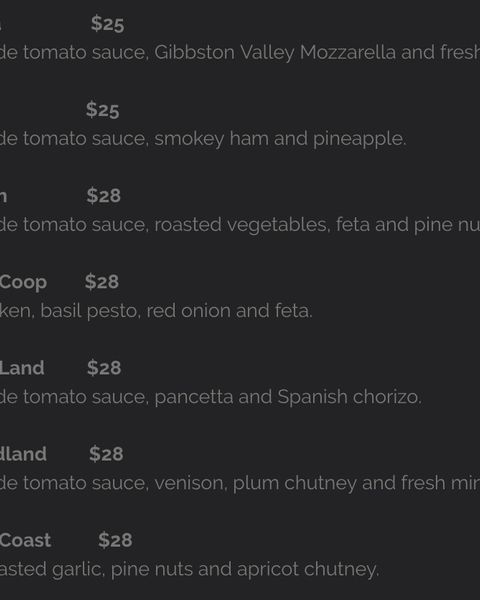Image resolution: width=480 pixels, height=600 pixels.
Task: Click the $28 price above roasted vegetables
Action: [104, 196]
